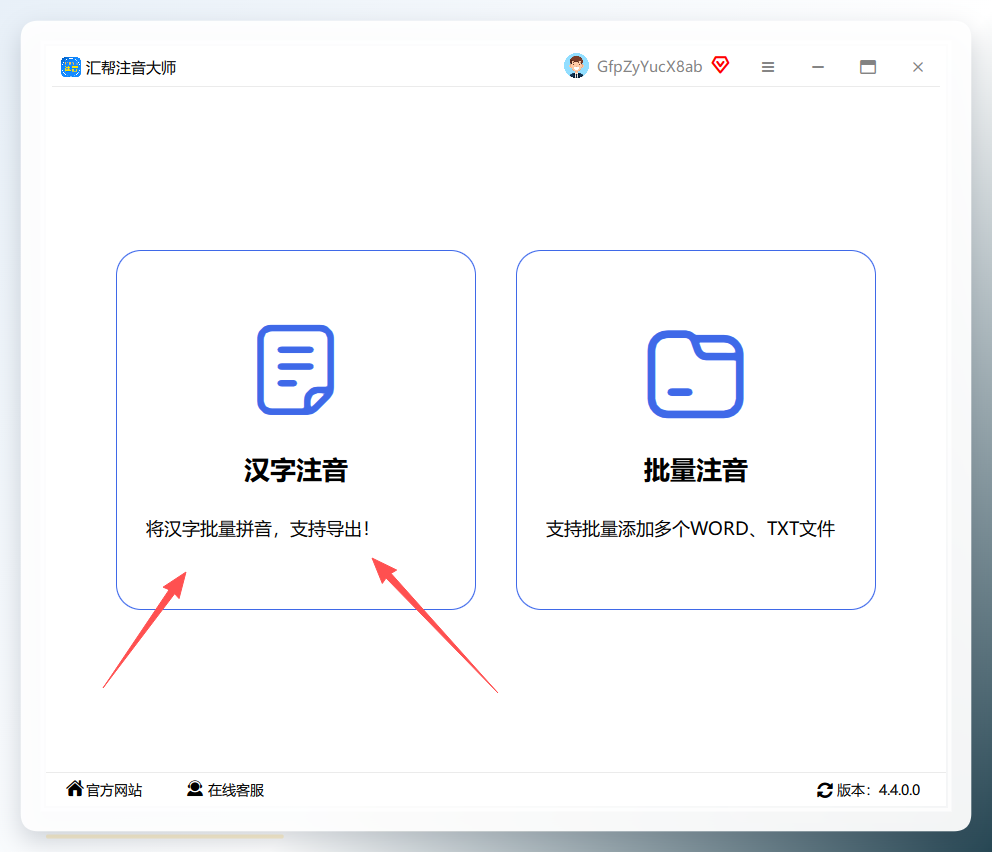This screenshot has height=852, width=992.
Task: Open 在线客服 support link
Action: [x=235, y=790]
